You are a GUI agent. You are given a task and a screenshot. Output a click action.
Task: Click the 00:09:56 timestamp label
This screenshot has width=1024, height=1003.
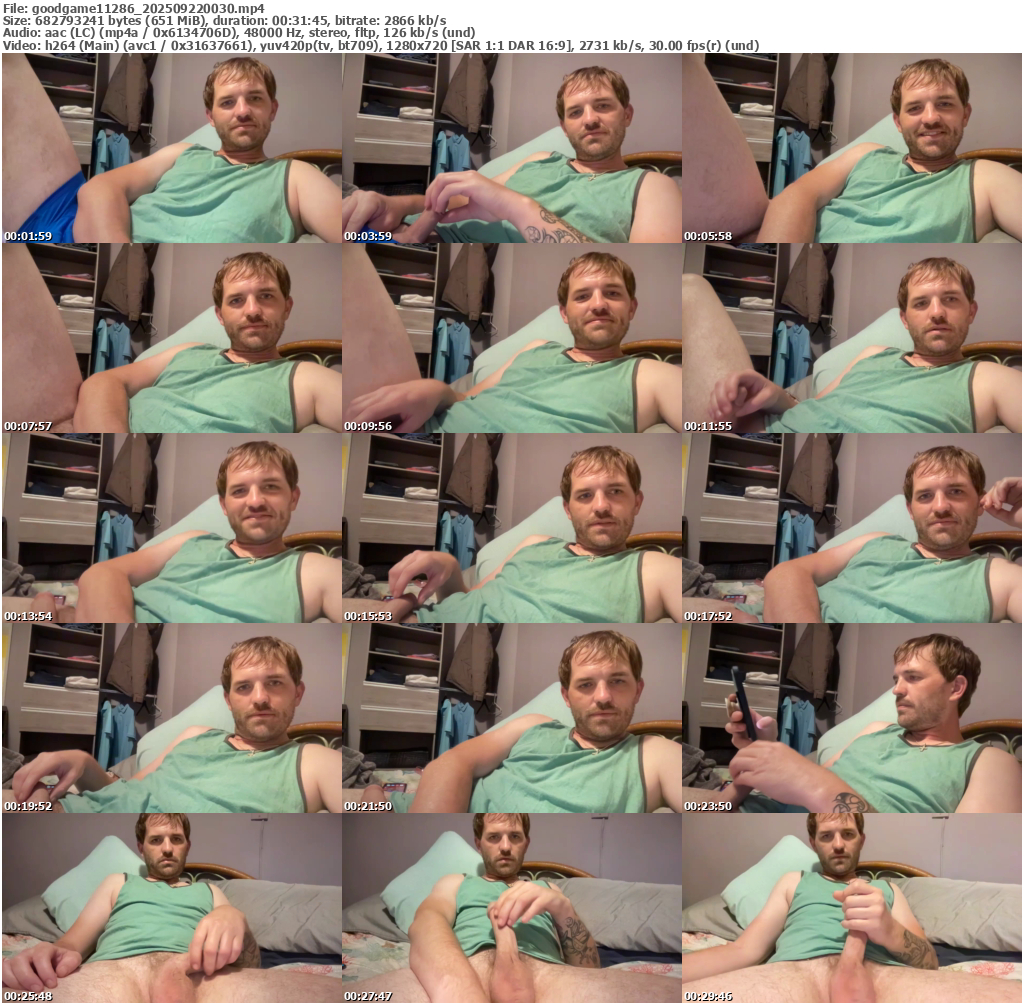368,426
